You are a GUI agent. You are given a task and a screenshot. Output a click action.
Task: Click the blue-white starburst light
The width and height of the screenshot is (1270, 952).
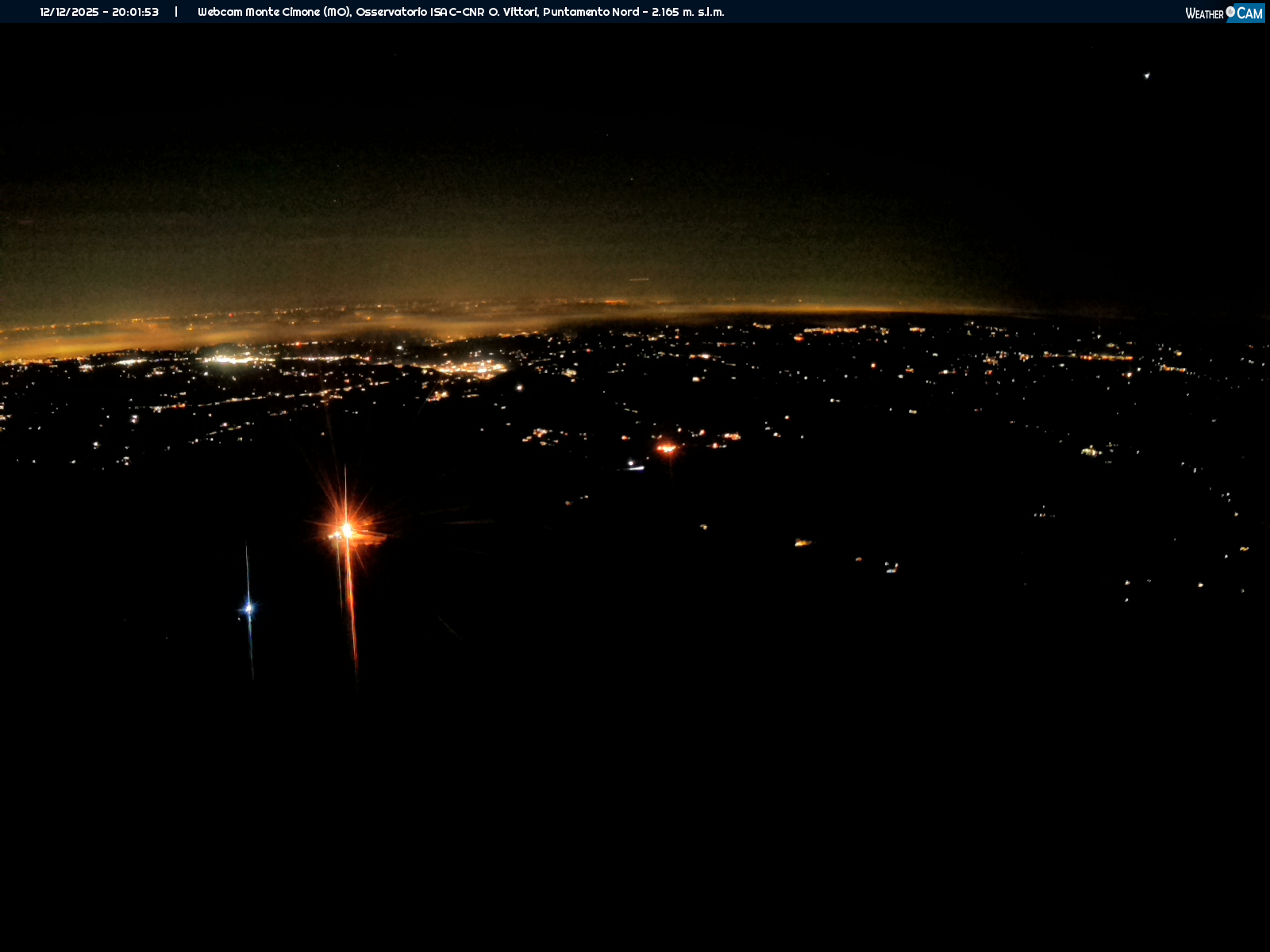248,608
